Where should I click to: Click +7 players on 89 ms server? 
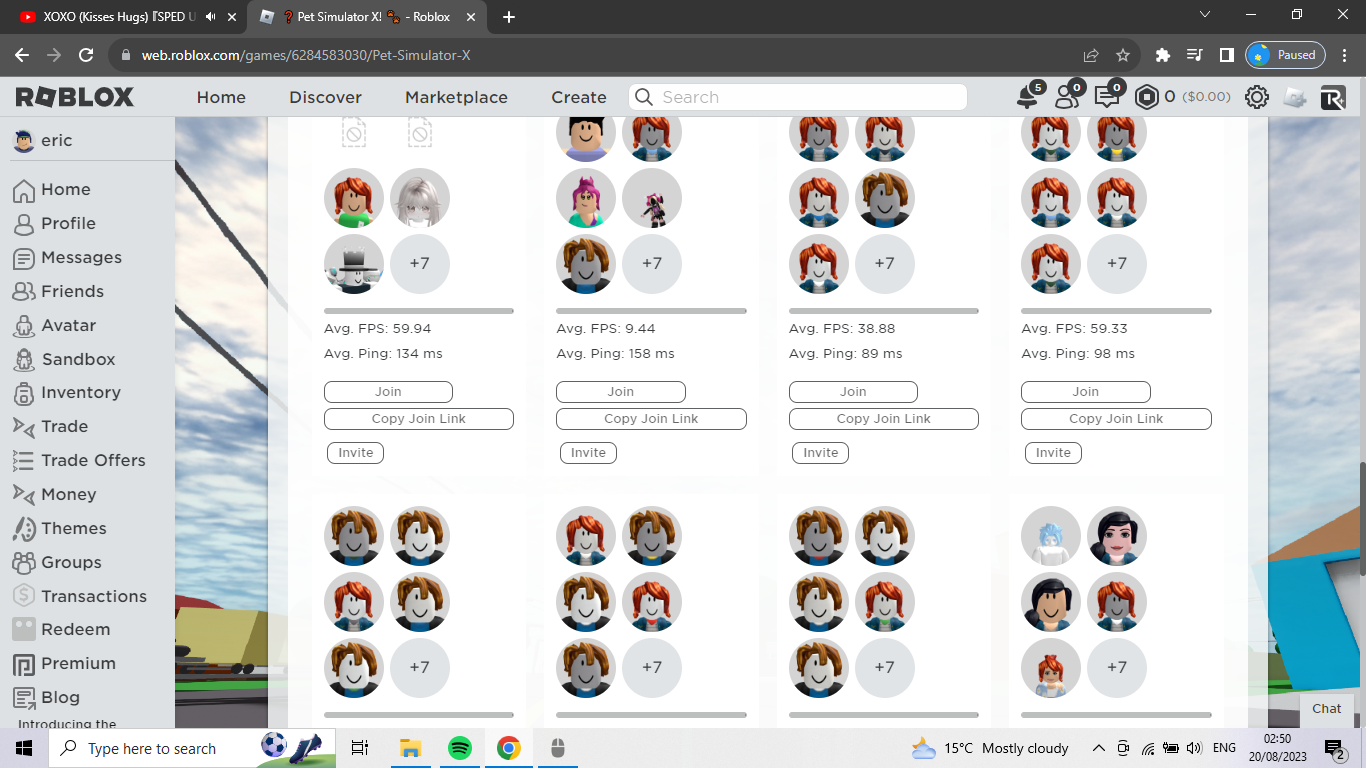click(884, 263)
